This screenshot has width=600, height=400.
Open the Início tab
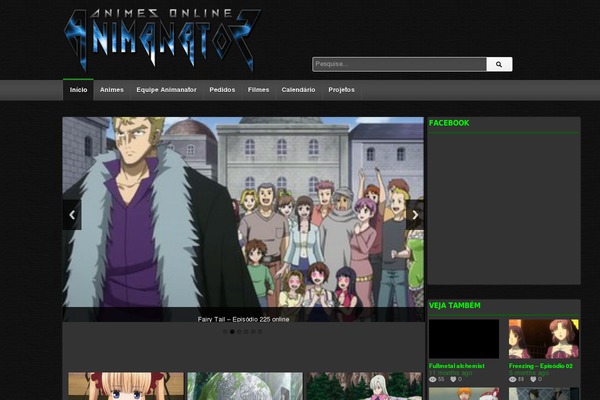click(78, 90)
